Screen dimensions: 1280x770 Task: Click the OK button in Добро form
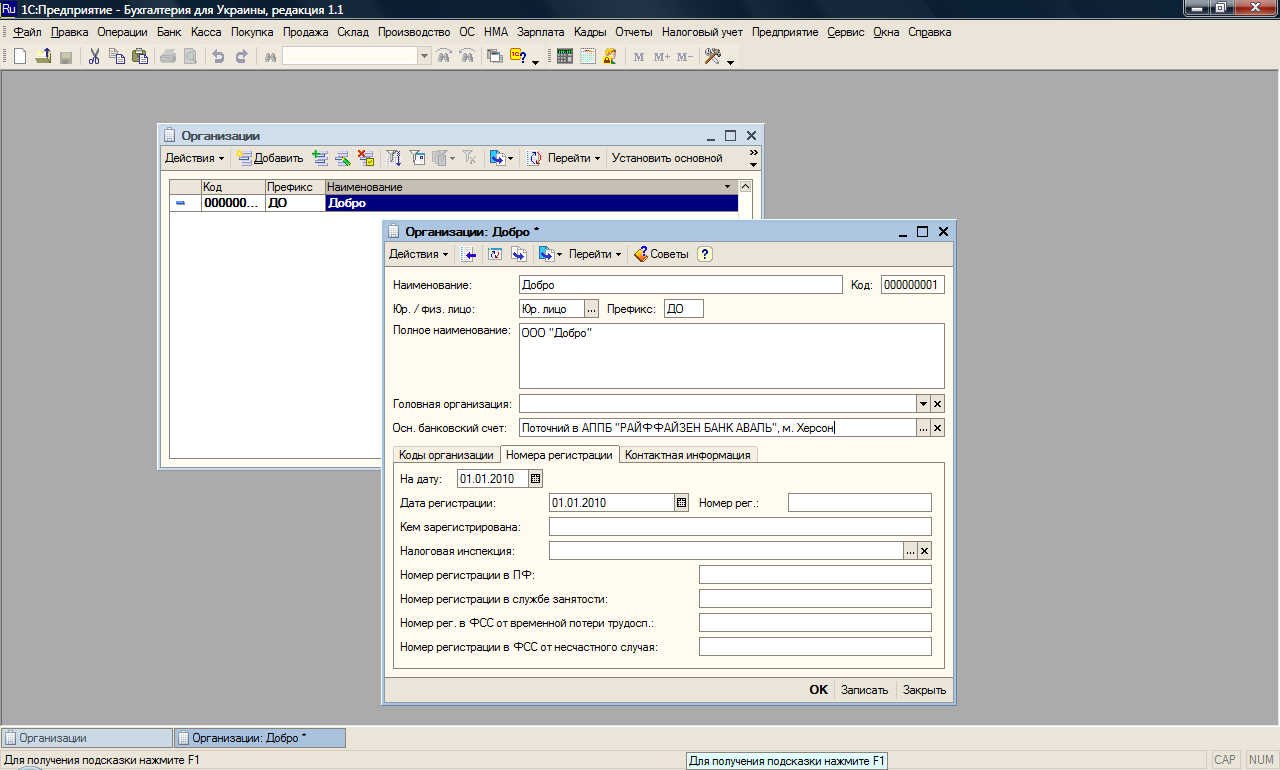(x=819, y=690)
